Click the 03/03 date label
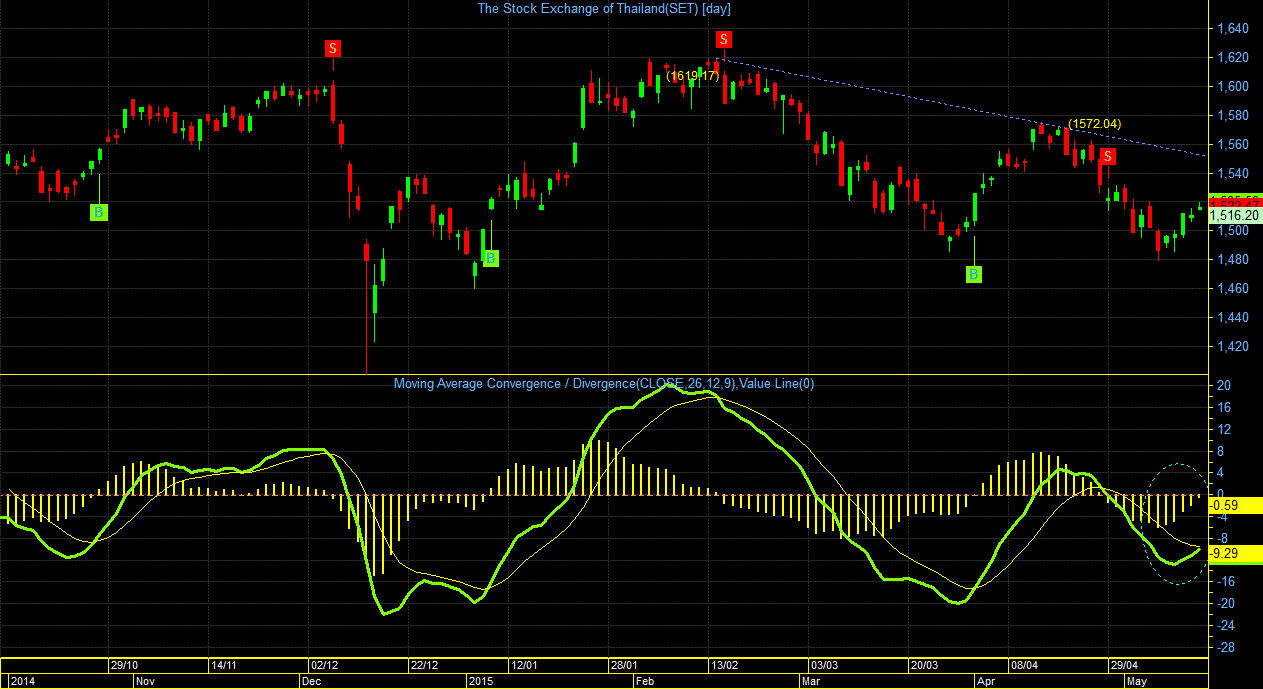 point(824,665)
